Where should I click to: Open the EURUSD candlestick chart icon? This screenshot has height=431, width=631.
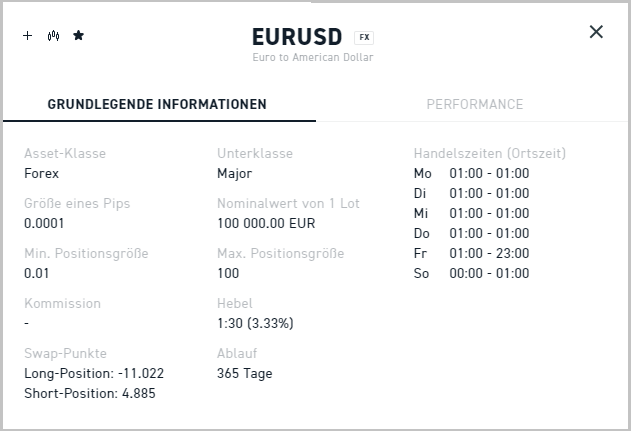pos(53,36)
